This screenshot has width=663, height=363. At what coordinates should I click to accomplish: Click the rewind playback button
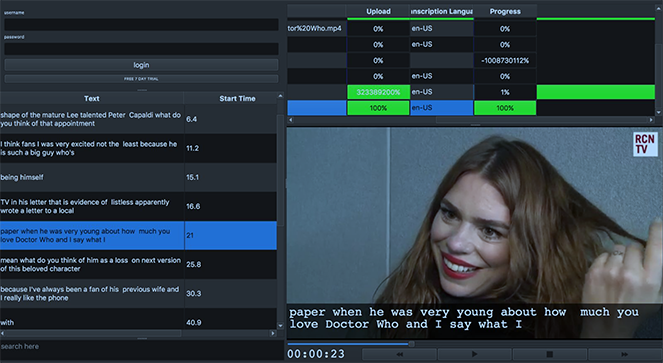coord(400,354)
